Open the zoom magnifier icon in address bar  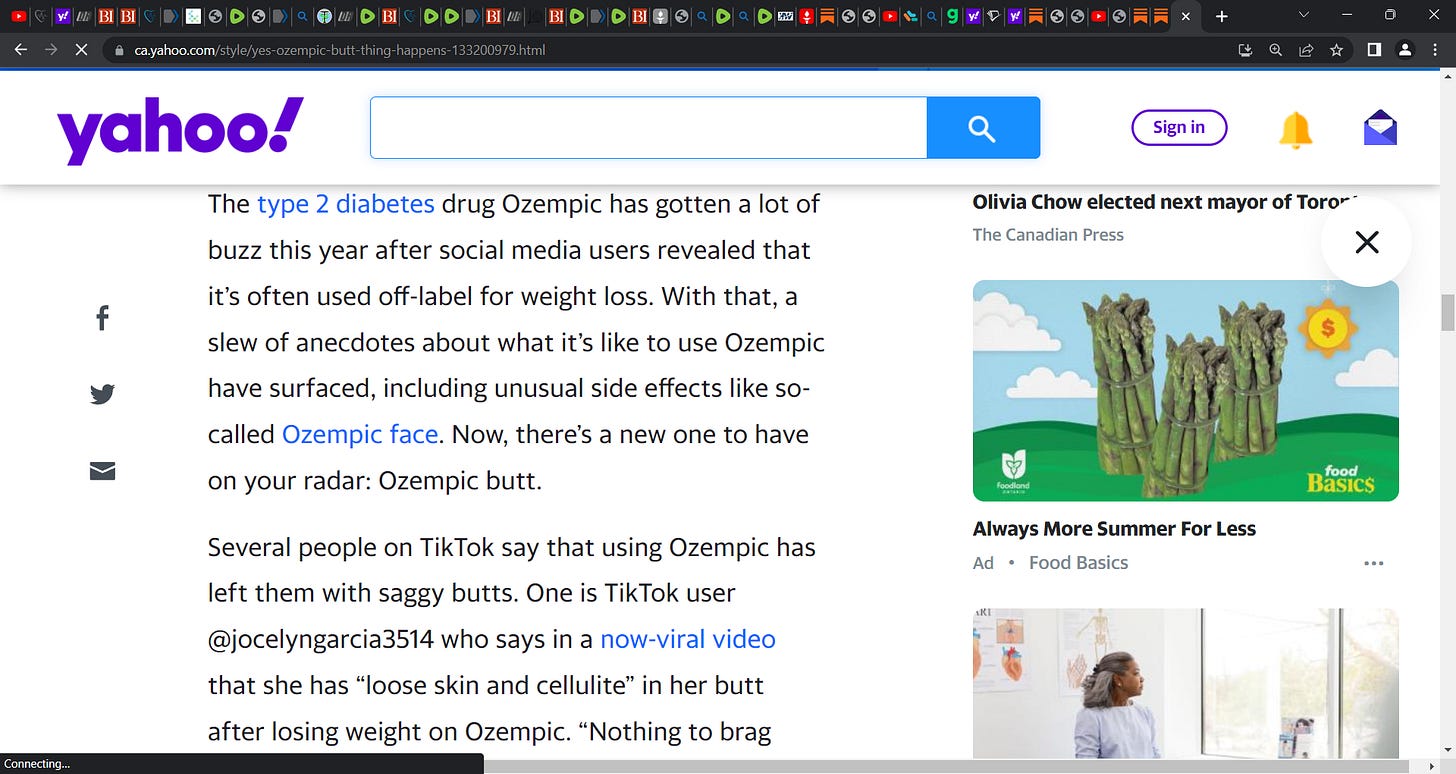(1275, 50)
